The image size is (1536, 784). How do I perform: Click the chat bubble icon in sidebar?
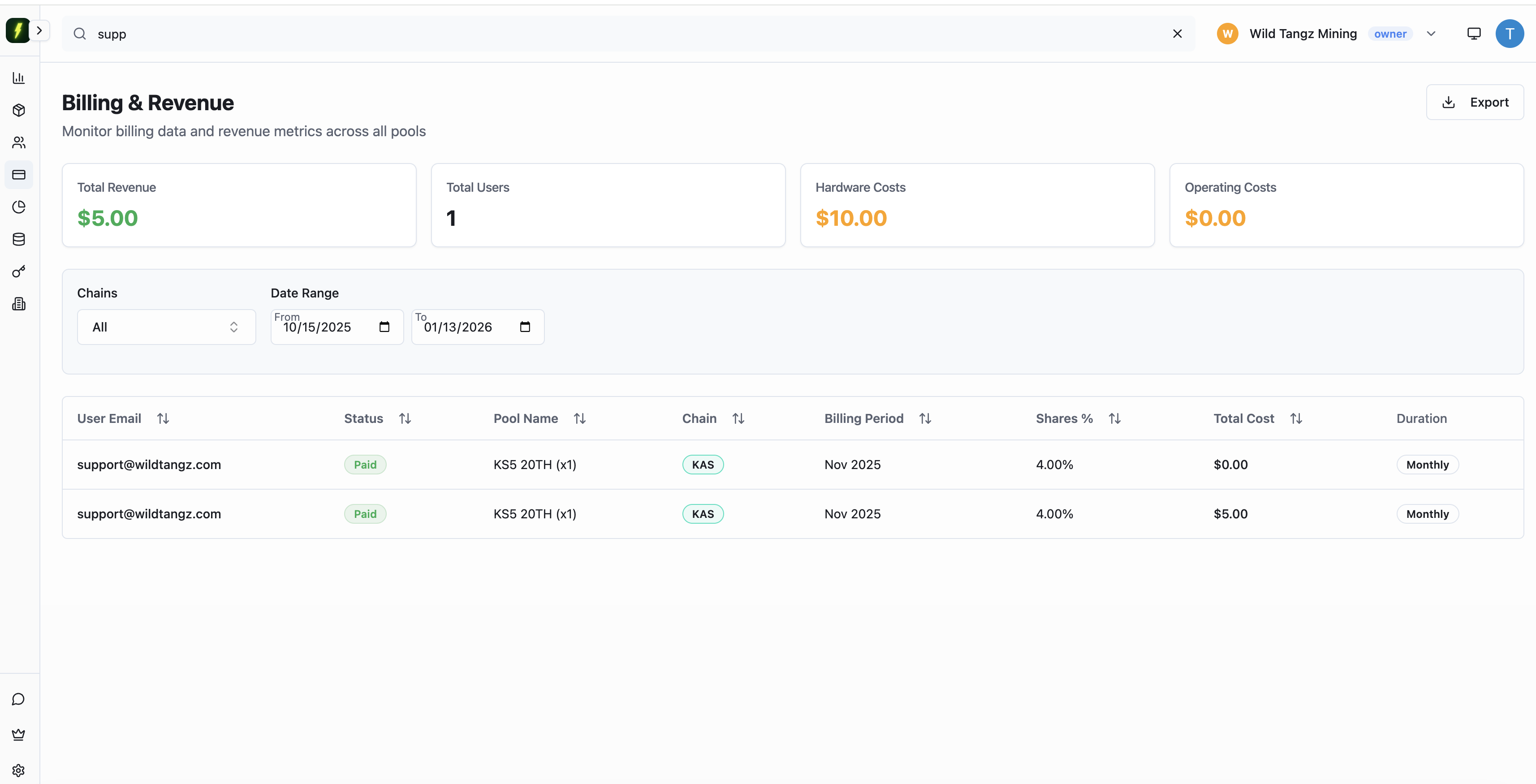coord(18,699)
